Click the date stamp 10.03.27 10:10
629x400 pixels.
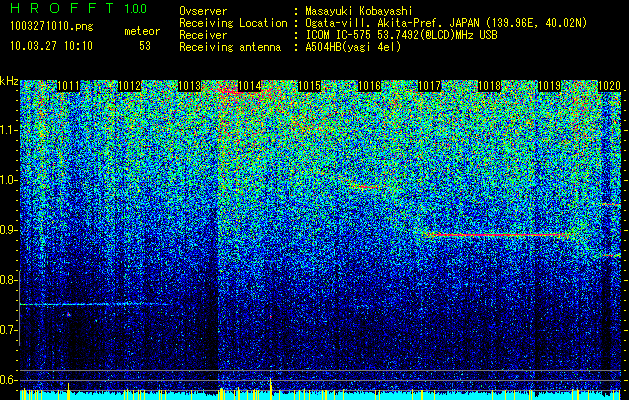[x=51, y=46]
